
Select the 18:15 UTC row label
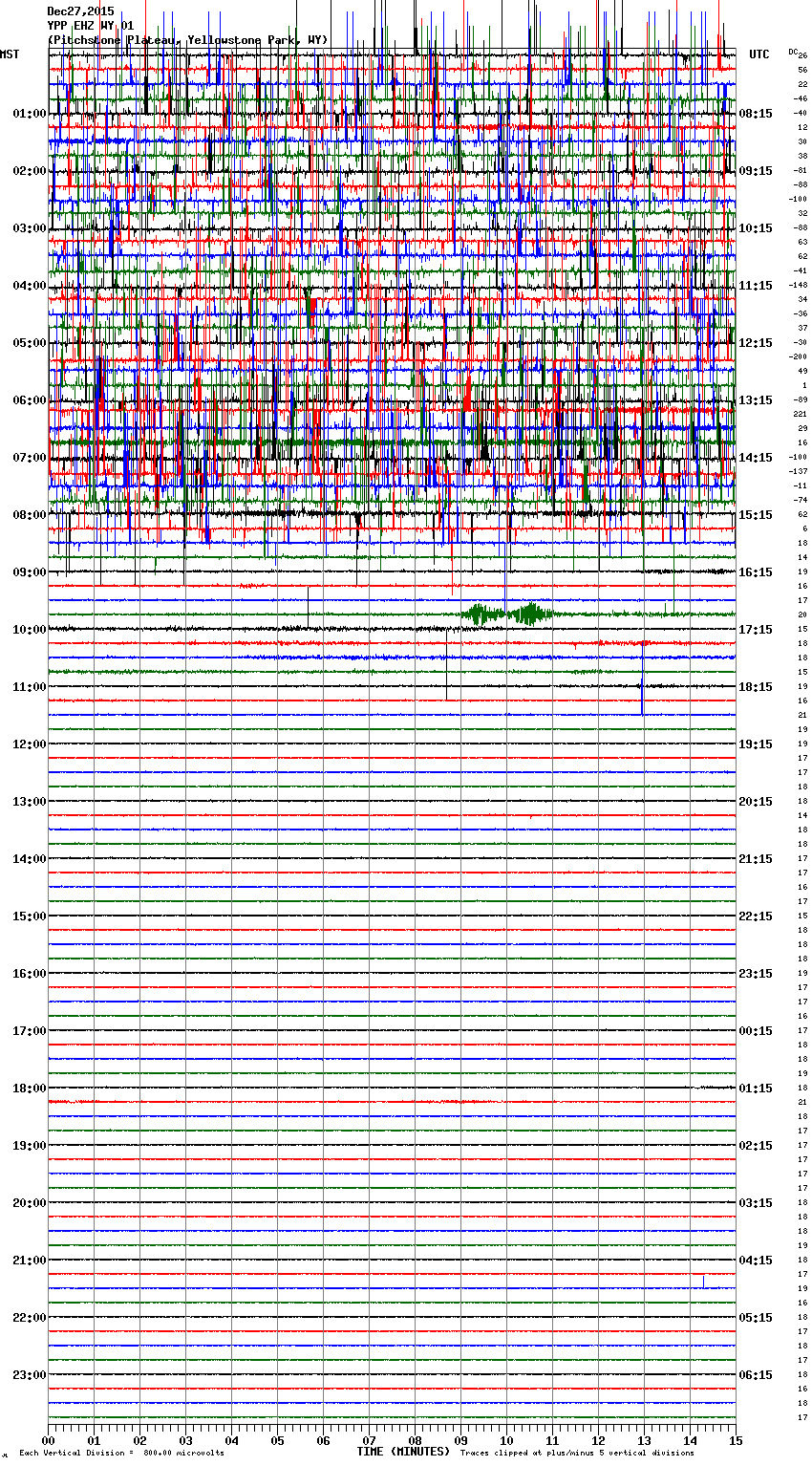(x=756, y=687)
